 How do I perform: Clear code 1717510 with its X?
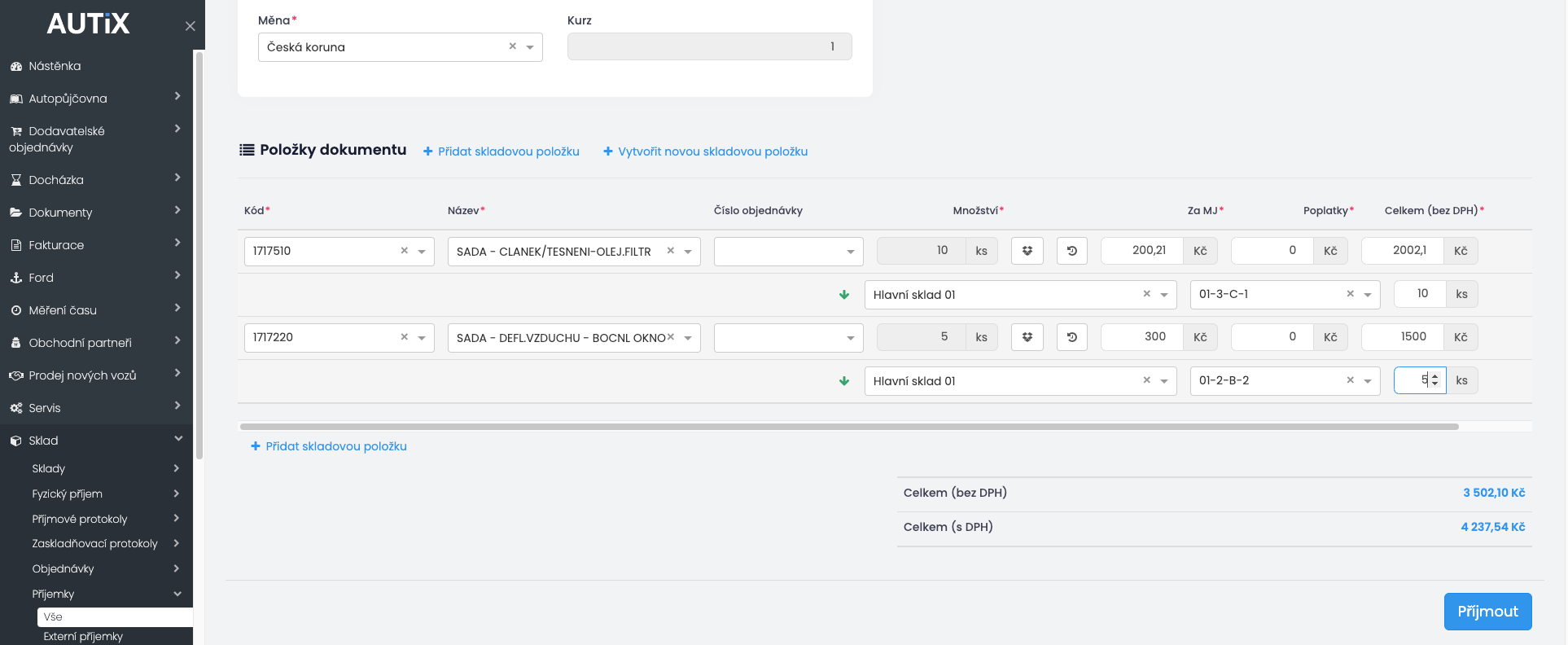point(404,251)
